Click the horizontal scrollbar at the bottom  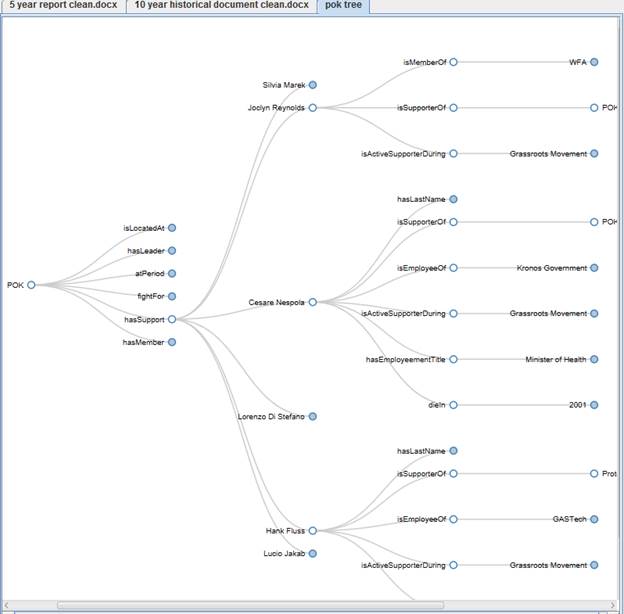[x=250, y=605]
